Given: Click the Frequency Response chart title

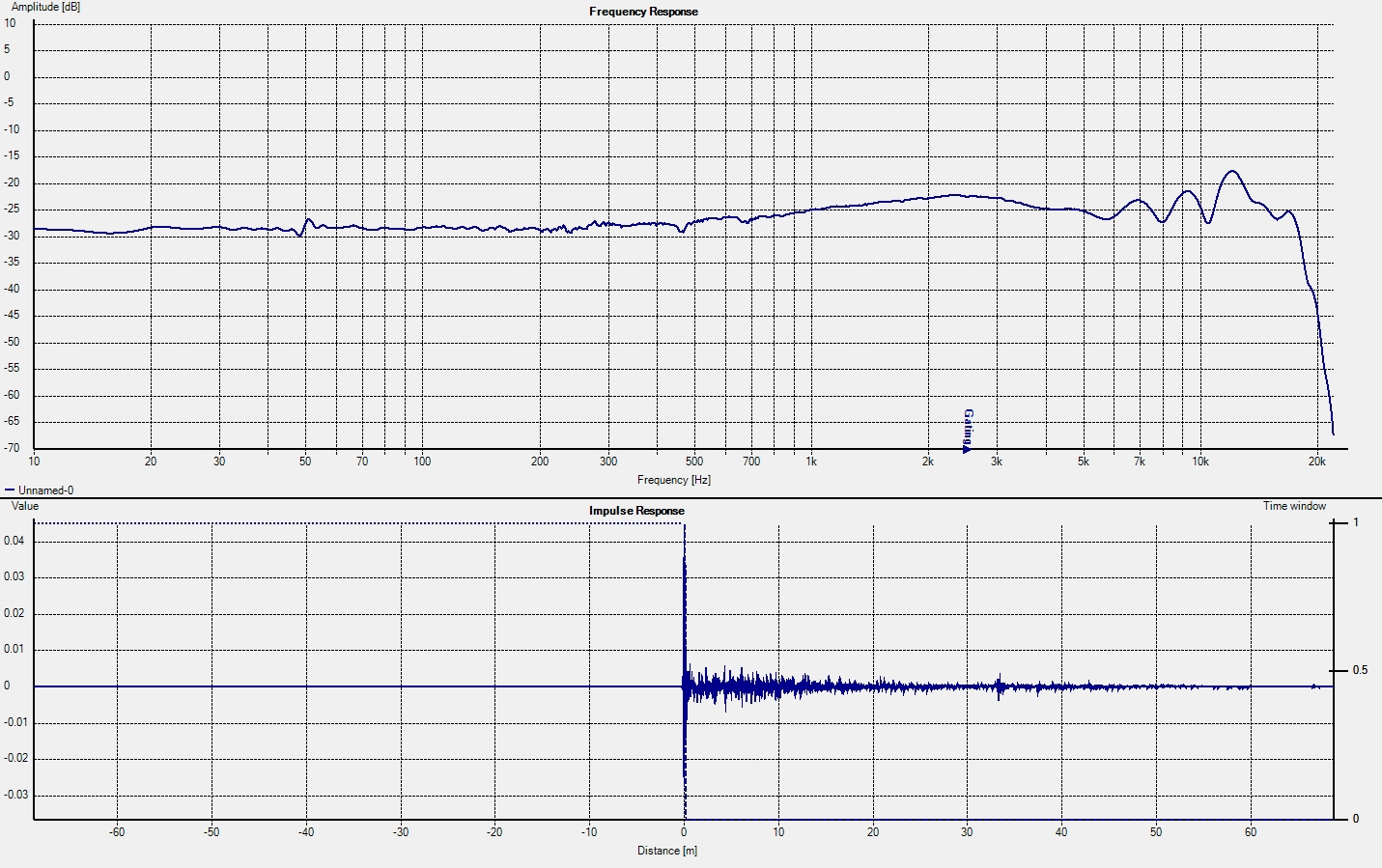Looking at the screenshot, I should (x=643, y=12).
